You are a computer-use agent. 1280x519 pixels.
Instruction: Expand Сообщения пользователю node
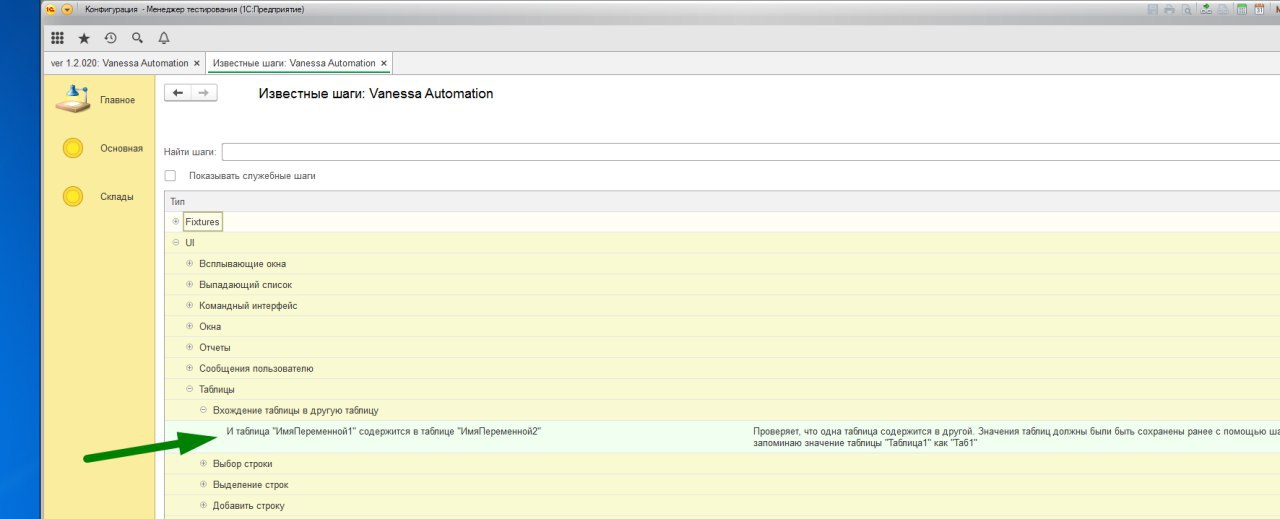point(190,368)
